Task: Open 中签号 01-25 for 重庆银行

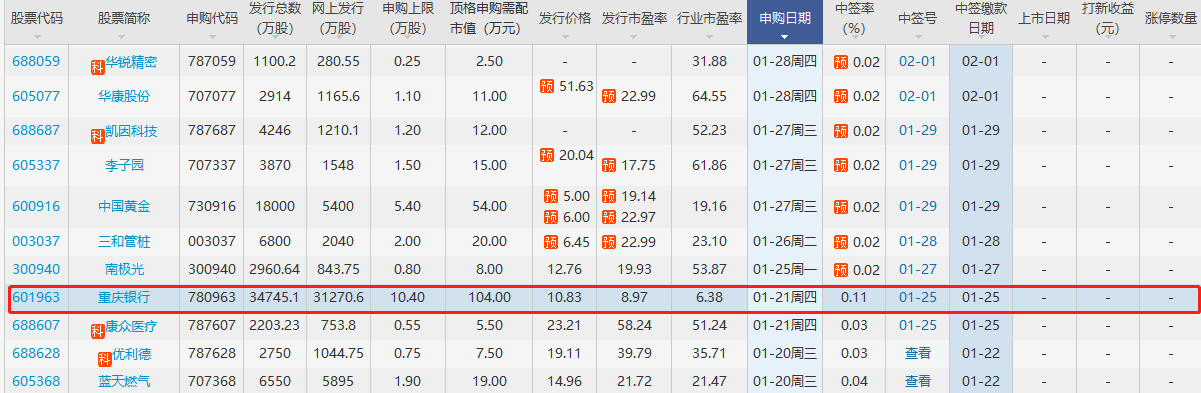Action: (x=918, y=298)
